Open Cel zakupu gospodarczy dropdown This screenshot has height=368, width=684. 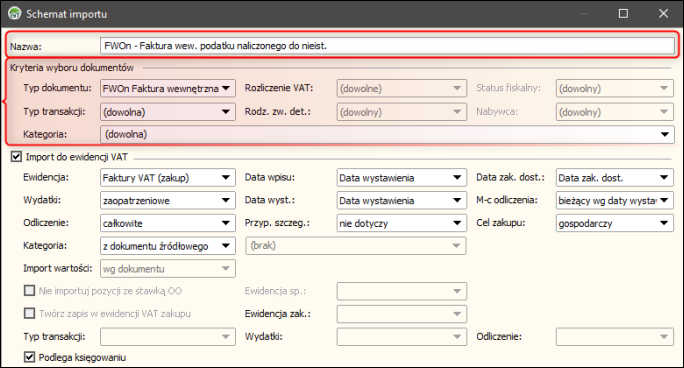click(x=615, y=223)
